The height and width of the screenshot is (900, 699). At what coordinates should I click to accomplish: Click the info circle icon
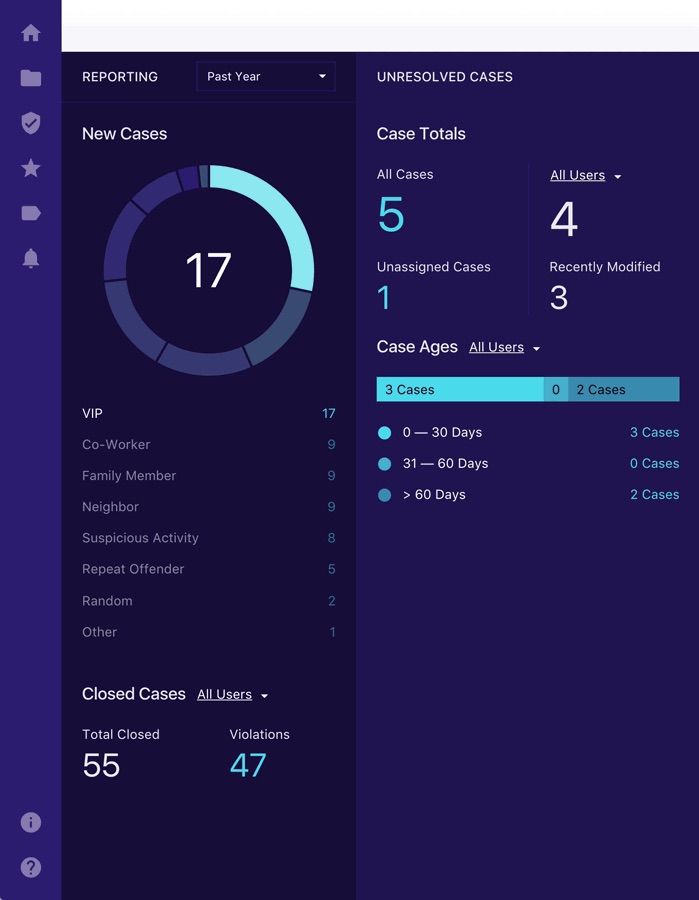31,822
